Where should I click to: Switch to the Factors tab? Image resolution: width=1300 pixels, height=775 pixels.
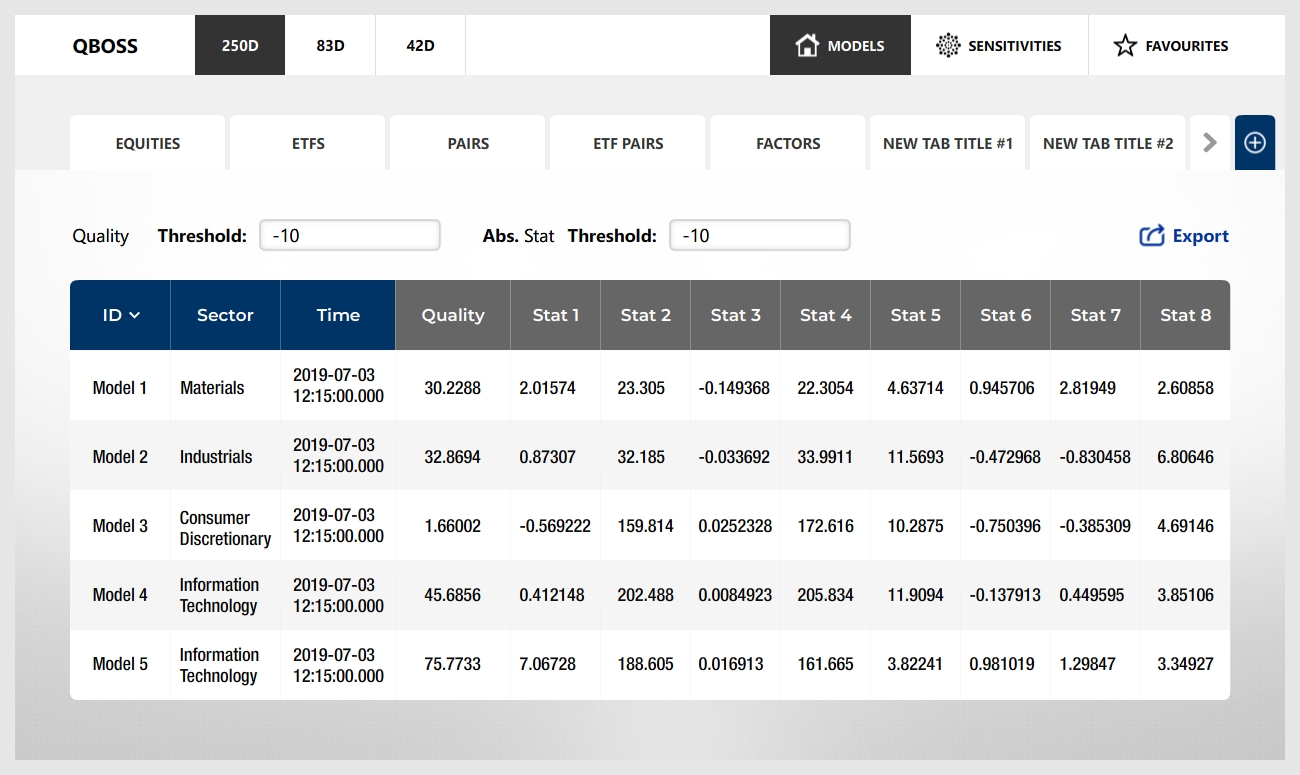[x=788, y=143]
